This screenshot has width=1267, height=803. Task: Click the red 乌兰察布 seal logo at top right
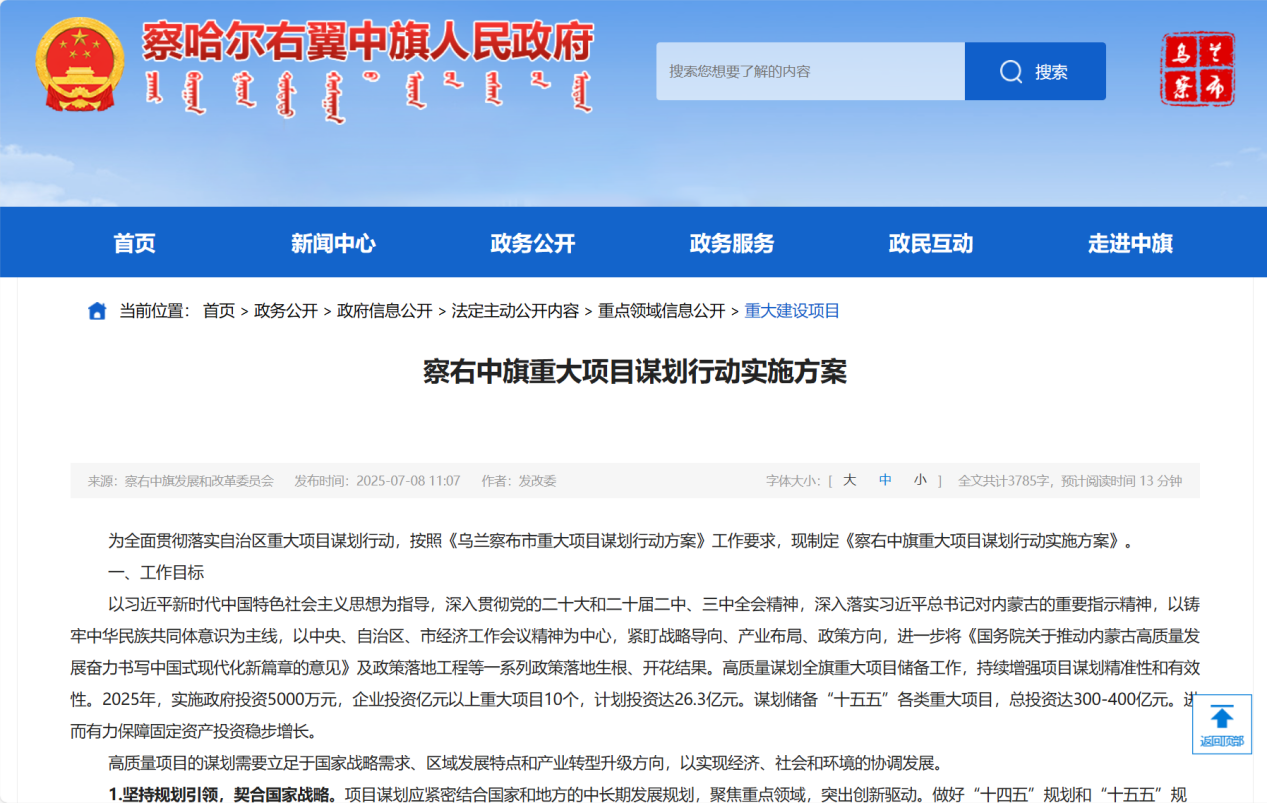1197,68
